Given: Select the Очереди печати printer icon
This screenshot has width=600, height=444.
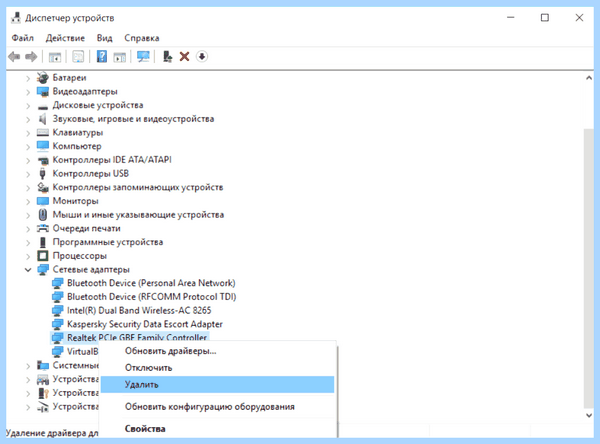Looking at the screenshot, I should (x=43, y=229).
